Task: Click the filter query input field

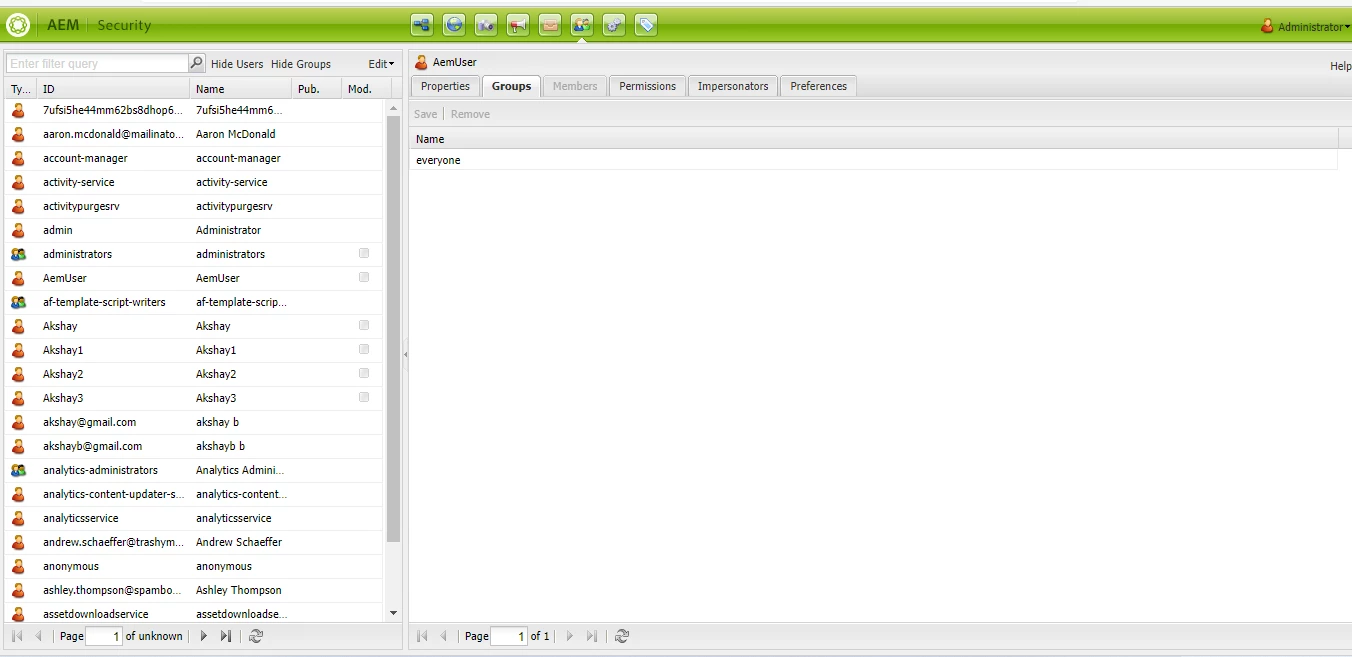Action: pos(97,63)
